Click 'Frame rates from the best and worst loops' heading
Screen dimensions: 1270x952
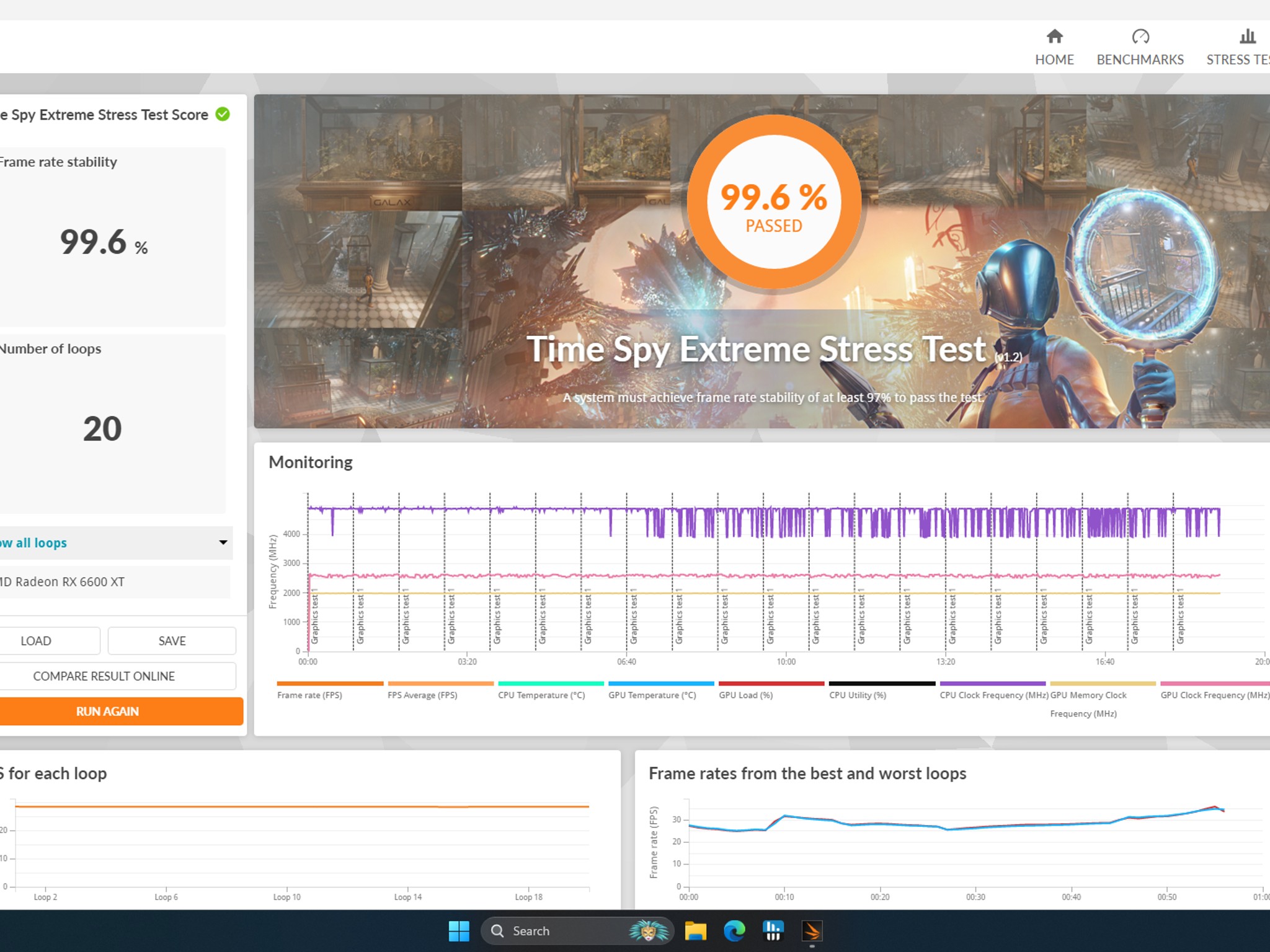point(807,773)
